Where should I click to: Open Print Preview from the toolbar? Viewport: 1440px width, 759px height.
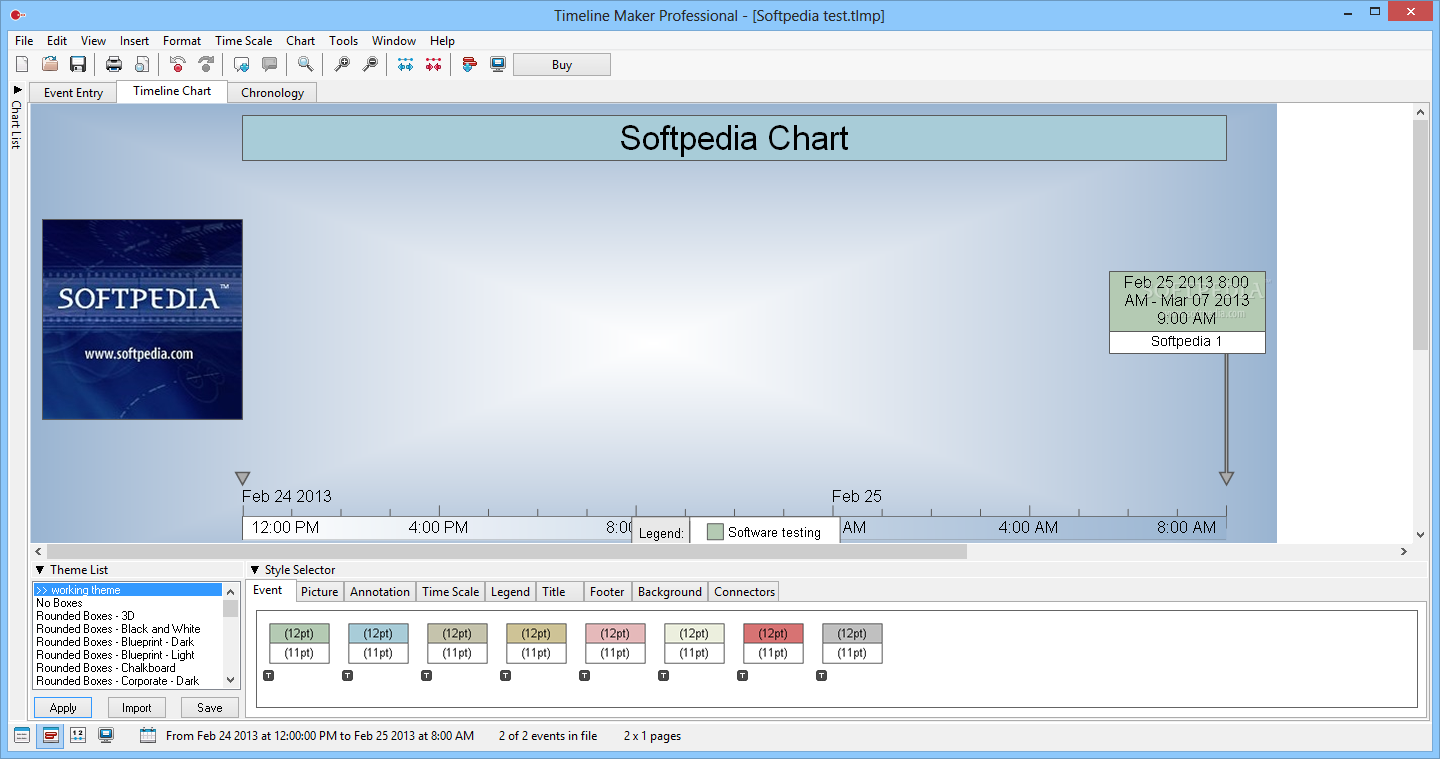(x=142, y=65)
